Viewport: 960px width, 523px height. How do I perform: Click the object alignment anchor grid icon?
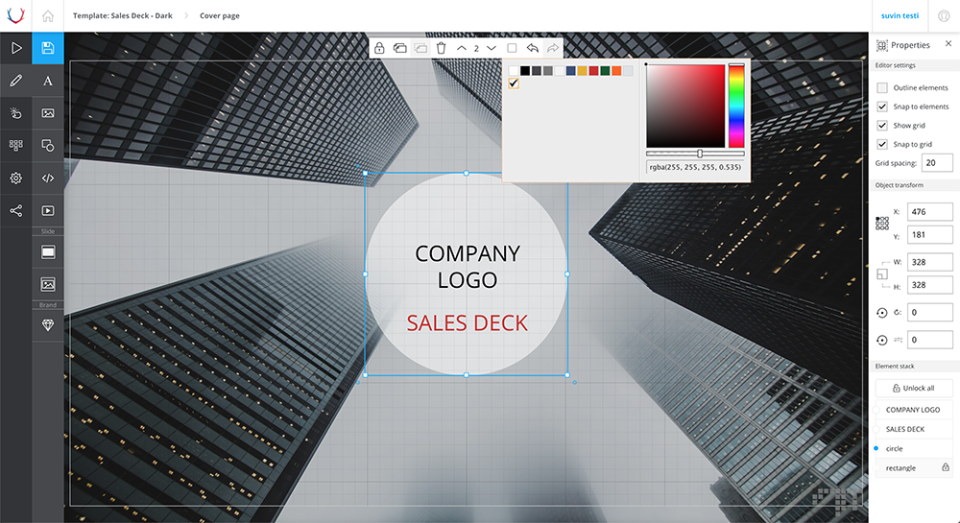(882, 223)
